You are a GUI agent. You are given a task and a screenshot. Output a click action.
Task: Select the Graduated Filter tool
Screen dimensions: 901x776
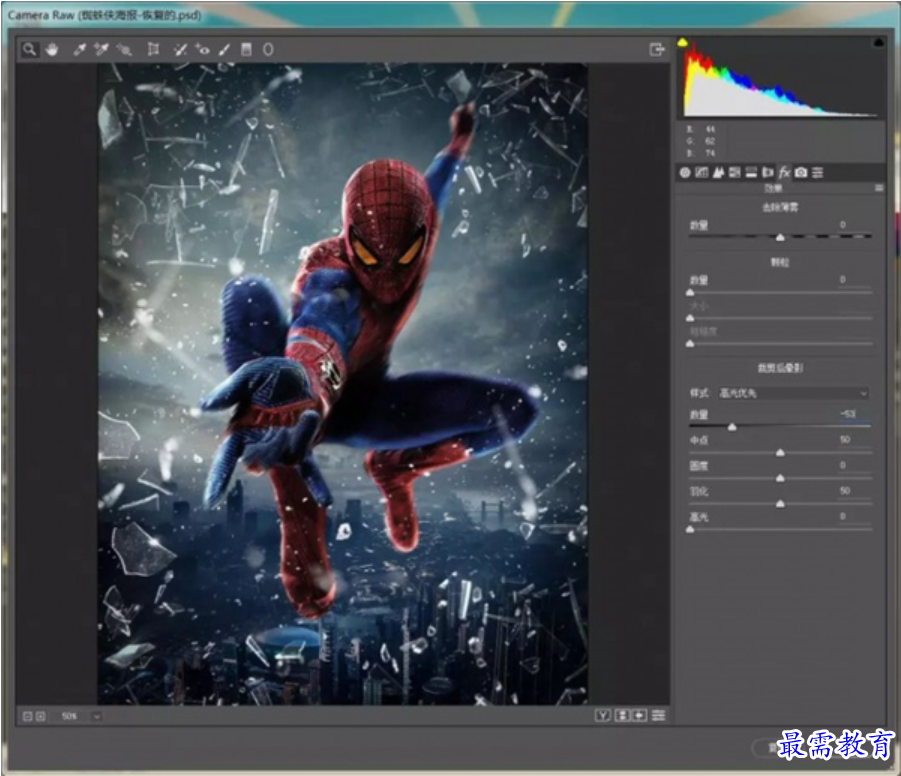click(x=247, y=49)
